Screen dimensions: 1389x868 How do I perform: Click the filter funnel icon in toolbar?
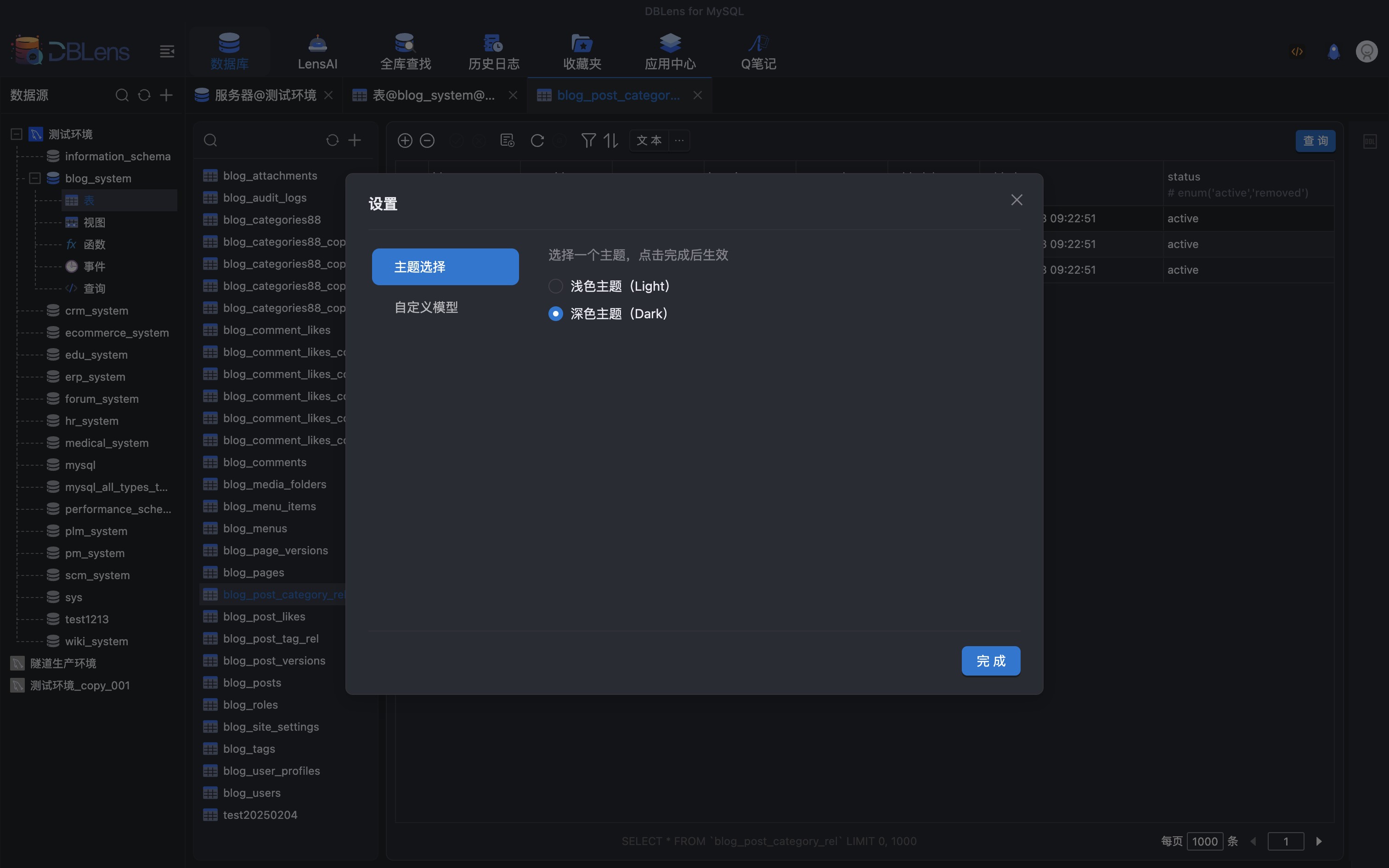(x=588, y=141)
